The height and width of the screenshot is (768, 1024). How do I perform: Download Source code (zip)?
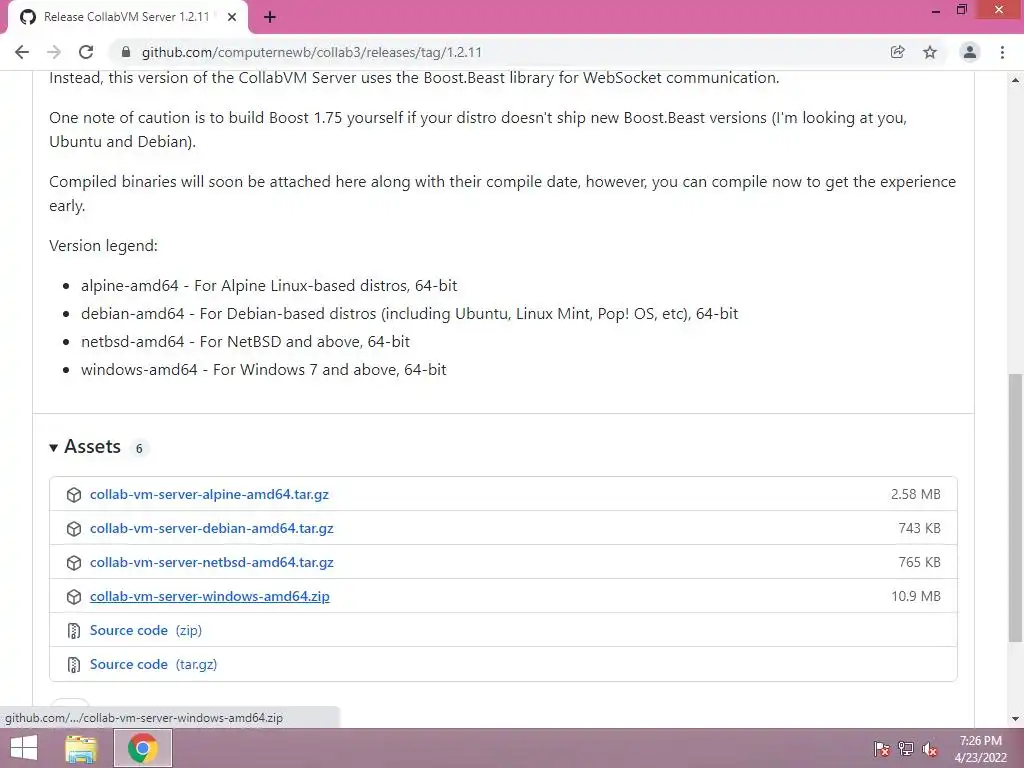point(146,630)
